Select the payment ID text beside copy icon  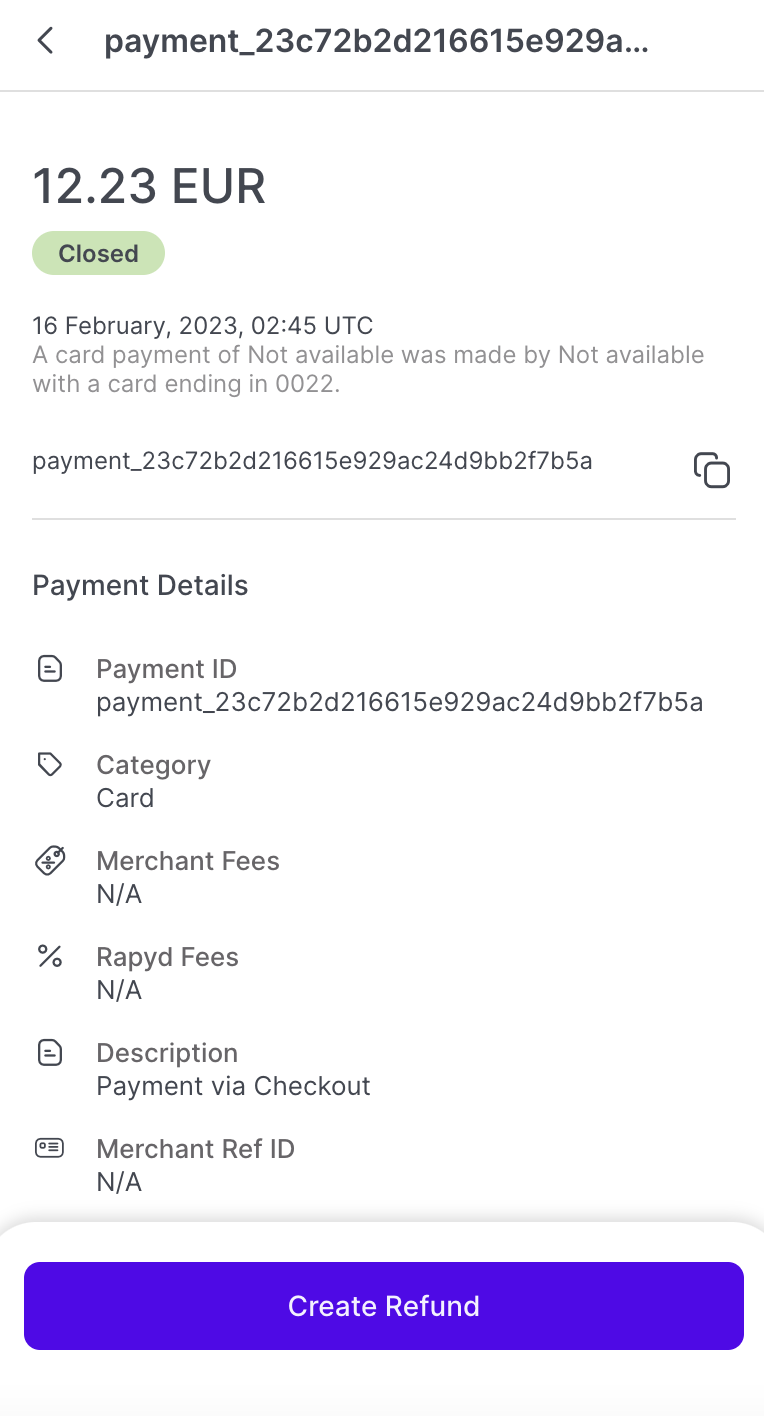(312, 461)
